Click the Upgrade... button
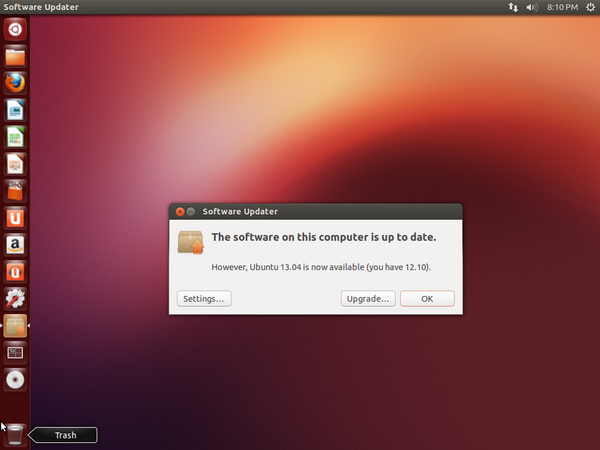Screen dimensions: 600x450 [x=368, y=298]
